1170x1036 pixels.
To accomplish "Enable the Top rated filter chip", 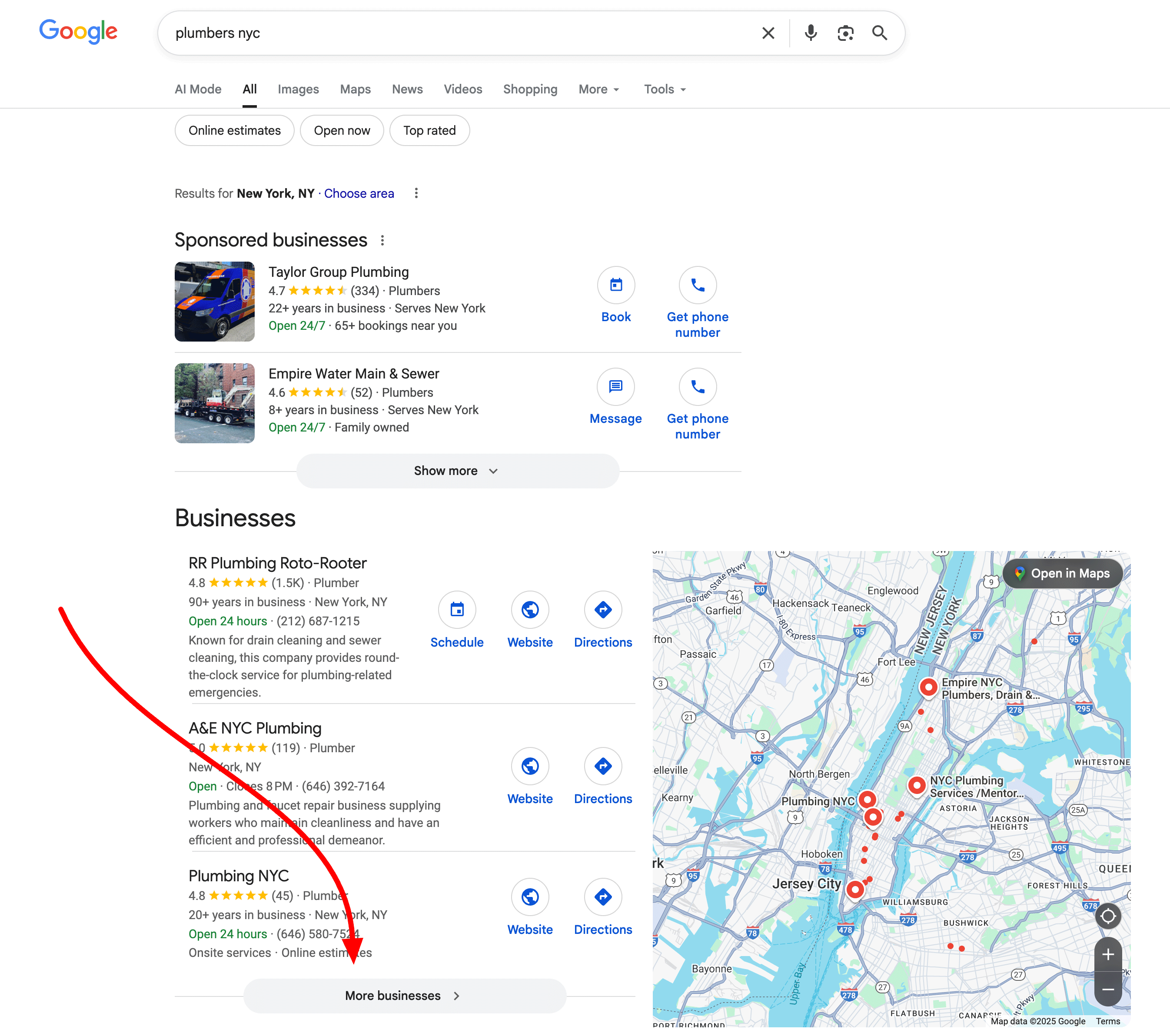I will (429, 130).
